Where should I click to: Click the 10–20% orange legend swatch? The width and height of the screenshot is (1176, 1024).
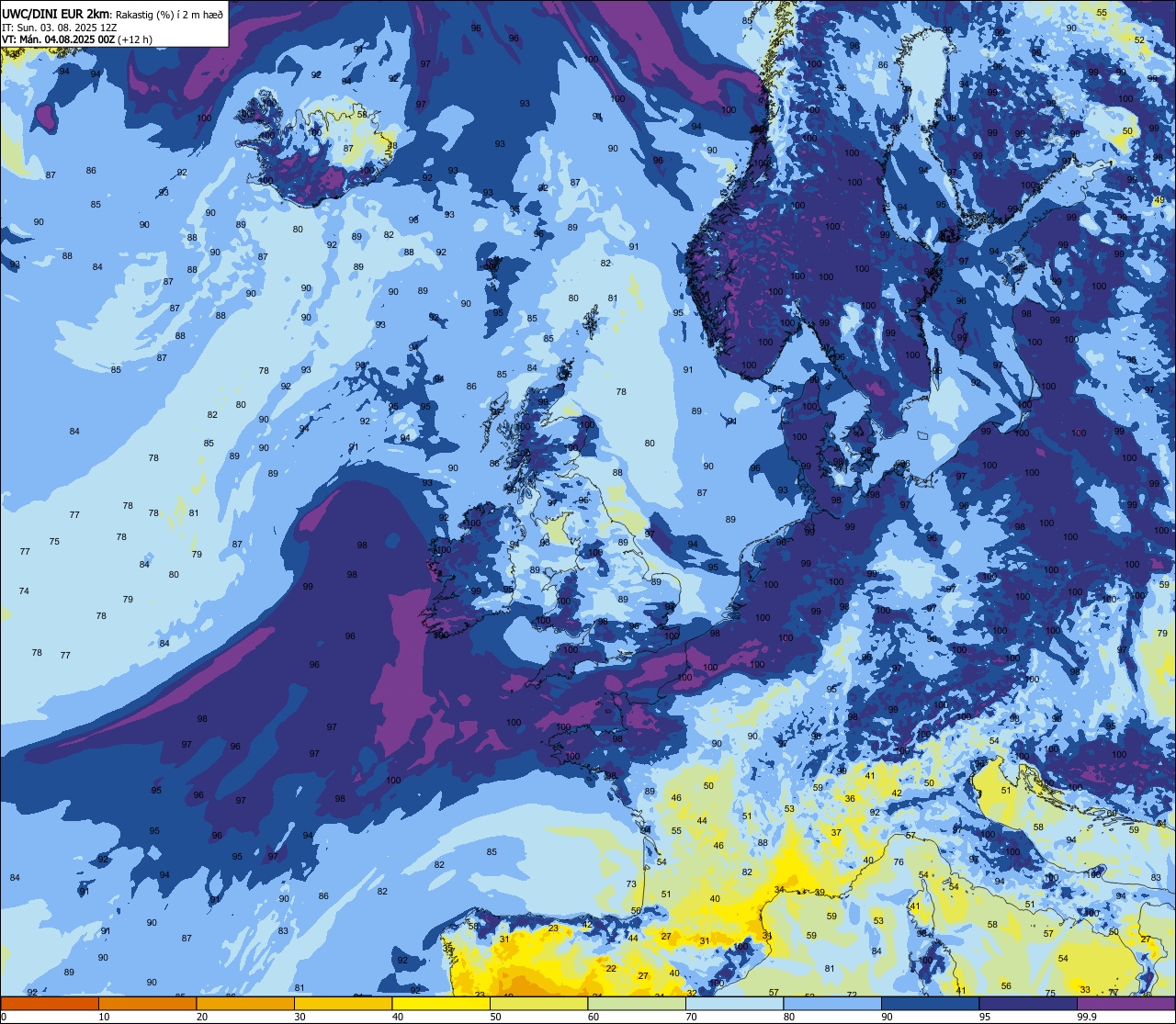pyautogui.click(x=147, y=1003)
